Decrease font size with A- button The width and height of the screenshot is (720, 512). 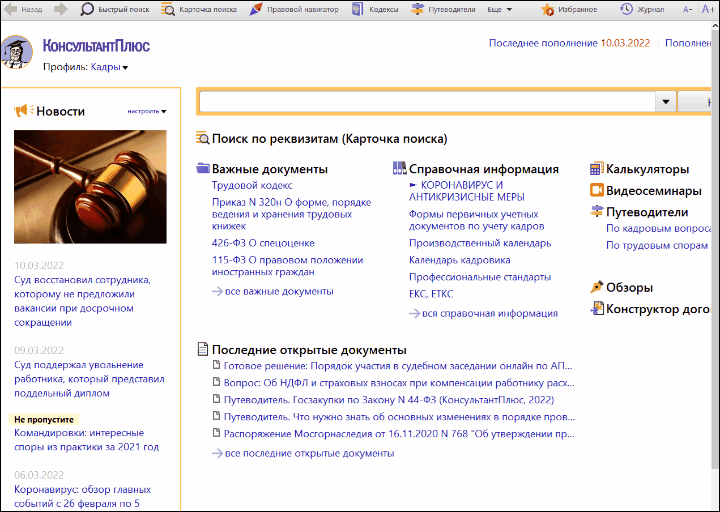coord(687,9)
